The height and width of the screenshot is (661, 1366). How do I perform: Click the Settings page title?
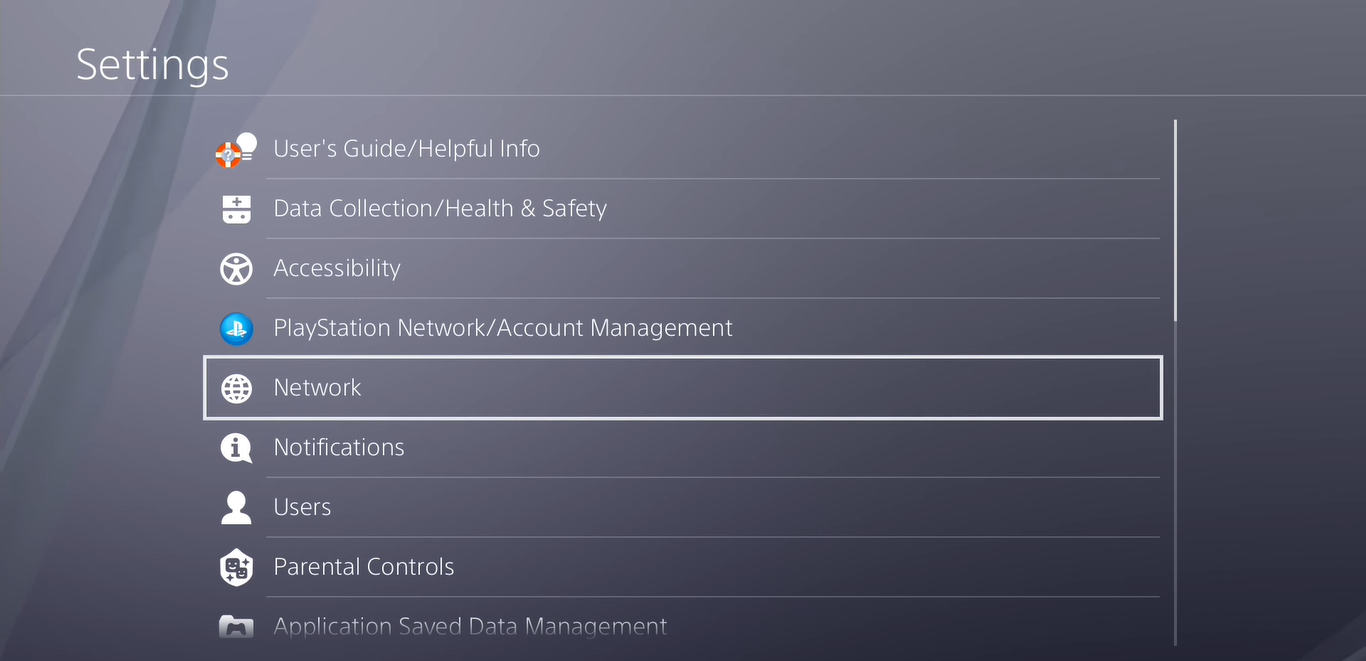click(153, 65)
